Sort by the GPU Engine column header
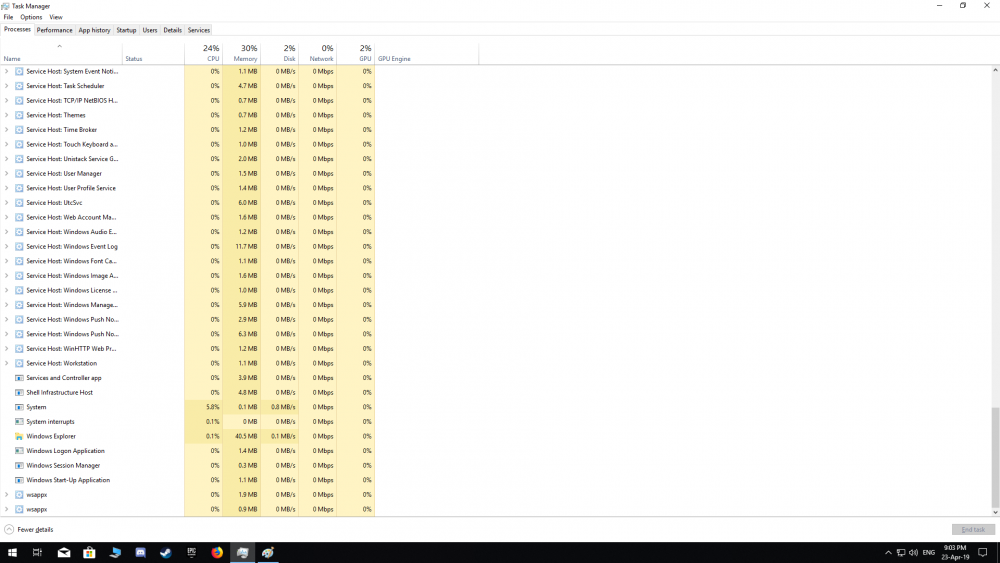The width and height of the screenshot is (1000, 563). 427,54
